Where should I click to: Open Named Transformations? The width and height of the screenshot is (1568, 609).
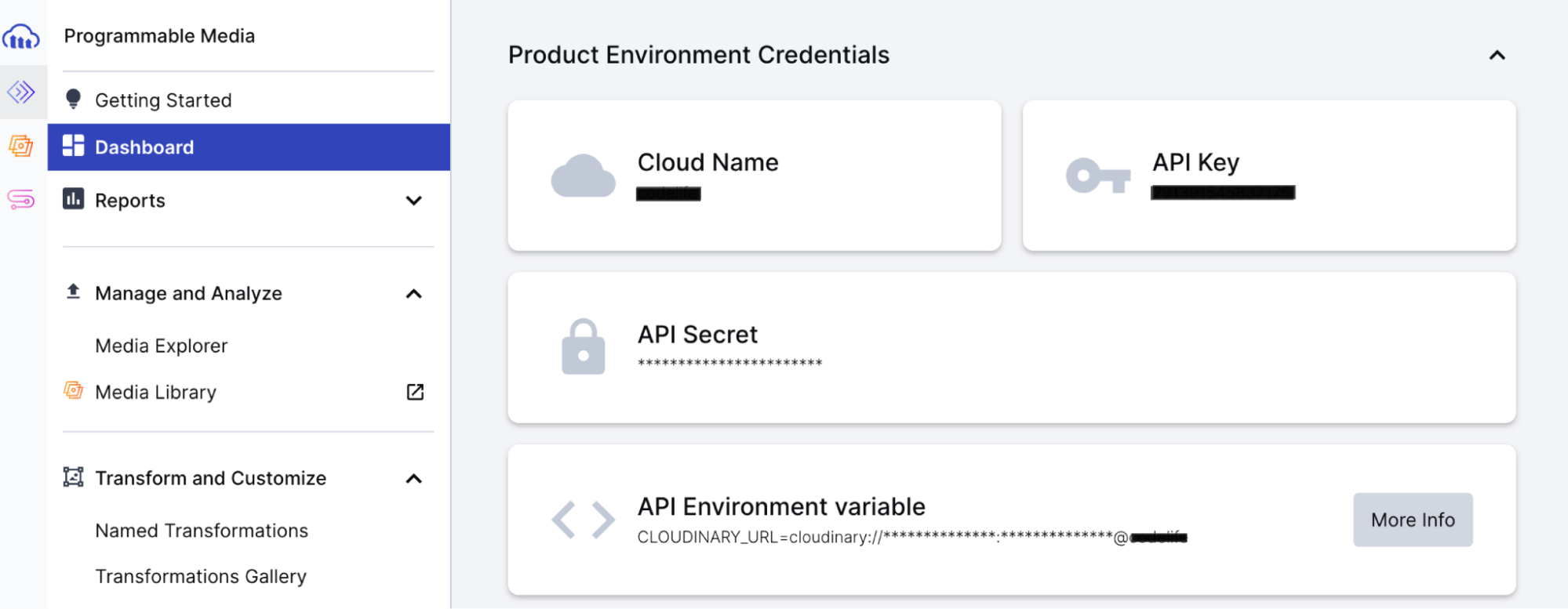[202, 531]
